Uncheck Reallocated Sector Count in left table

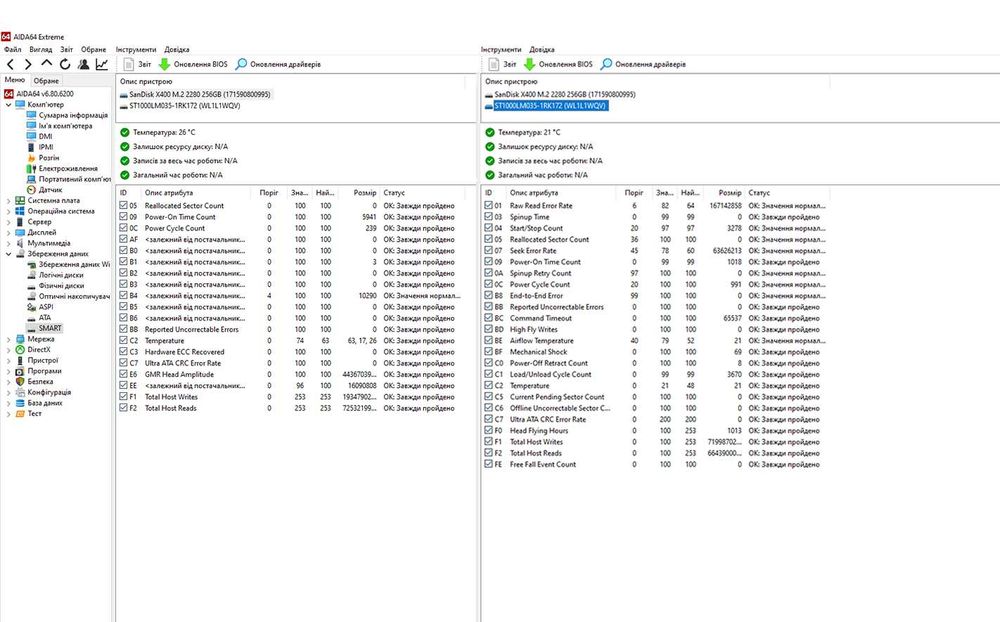coord(124,205)
